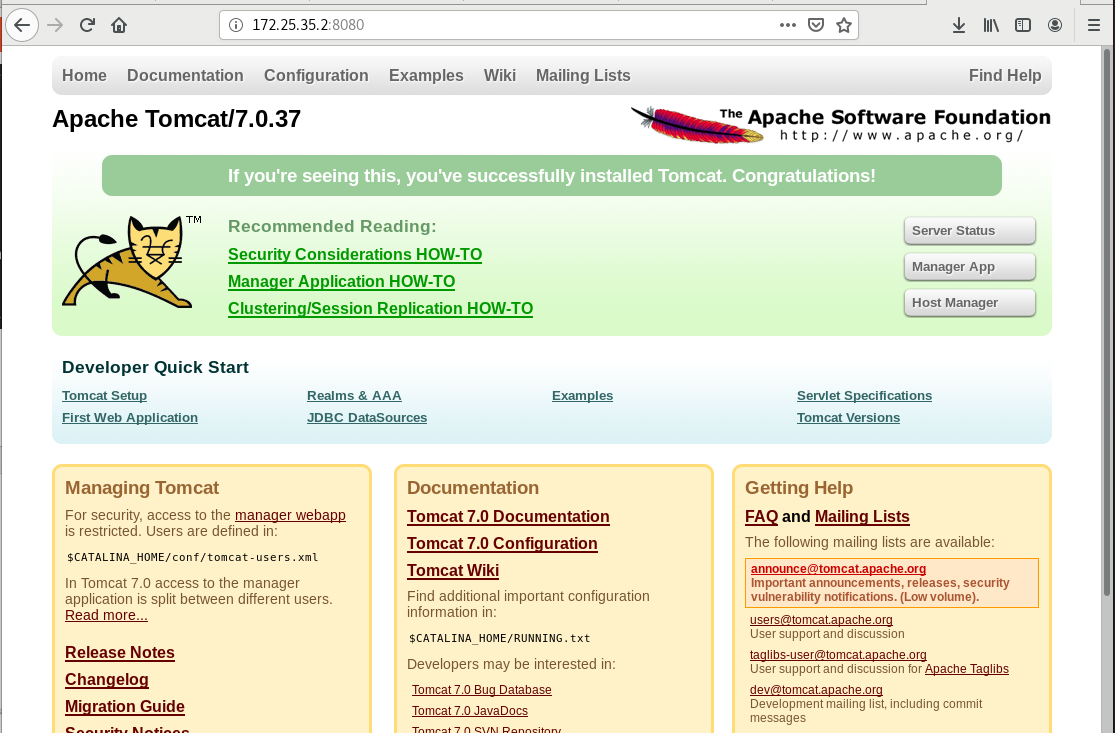The width and height of the screenshot is (1115, 733).
Task: Open Manager Application HOW-TO link
Action: (x=341, y=282)
